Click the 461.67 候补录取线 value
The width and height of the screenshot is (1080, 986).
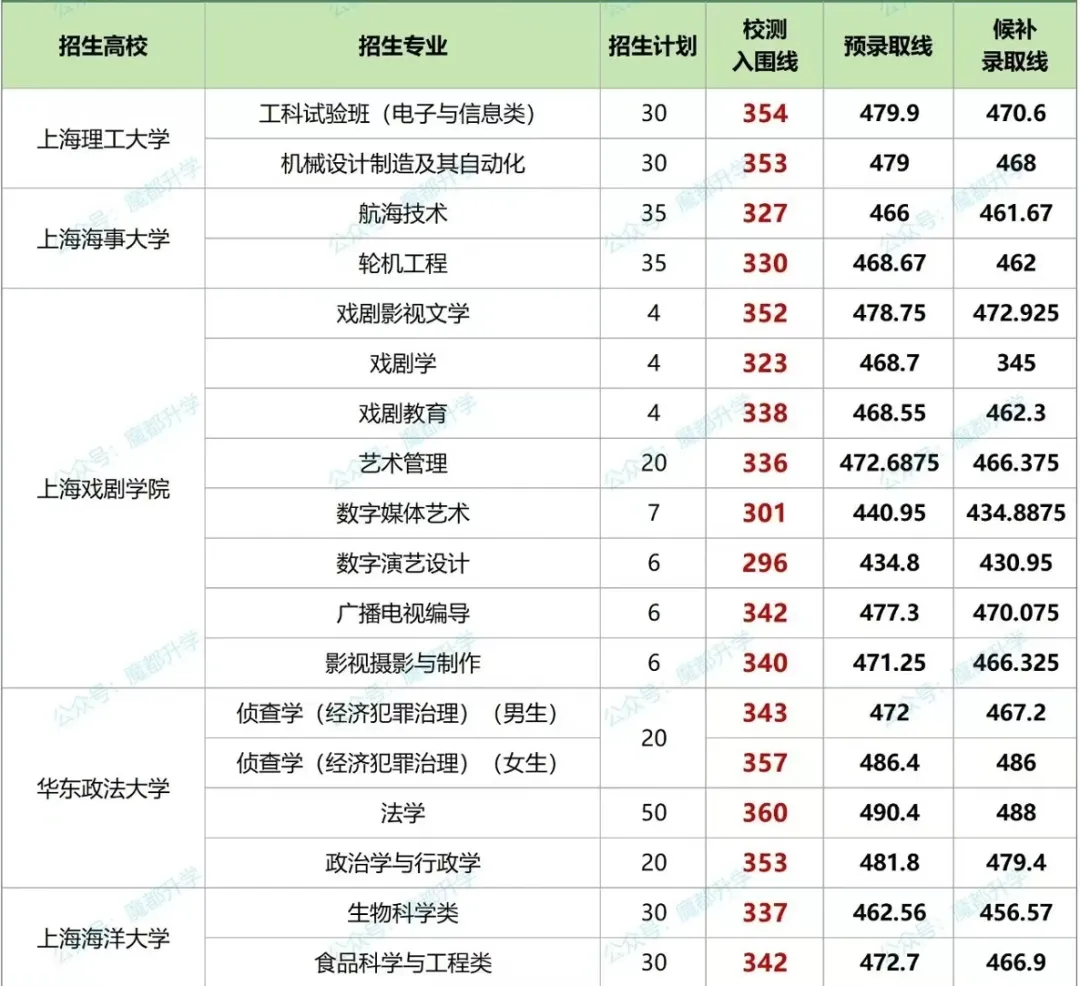(1015, 213)
